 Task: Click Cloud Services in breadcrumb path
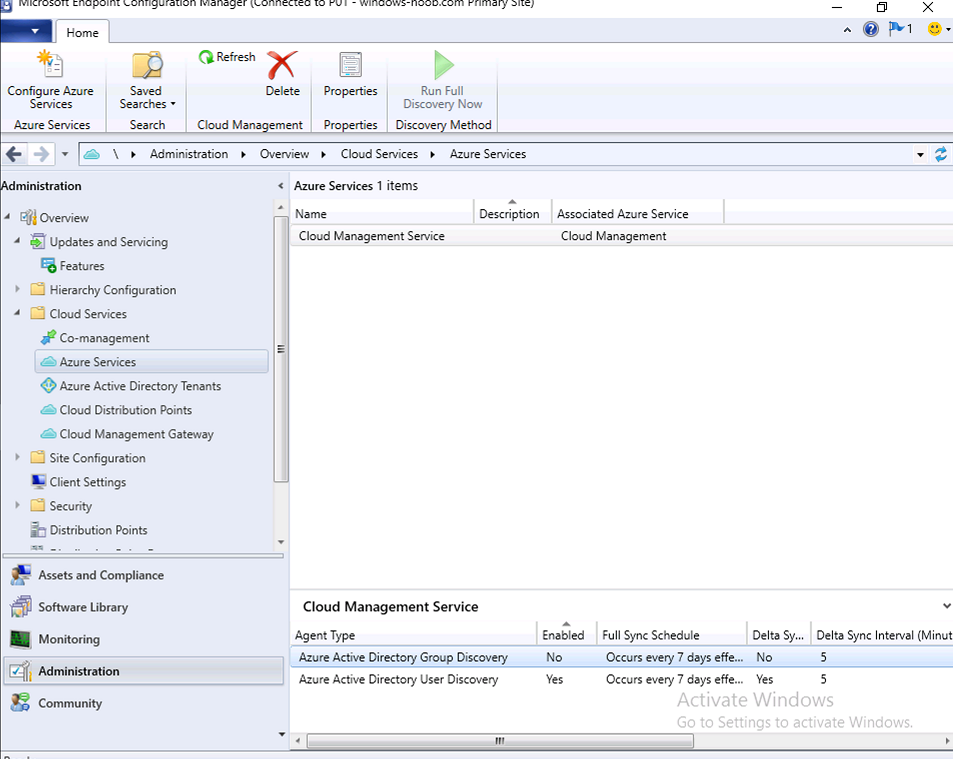point(379,154)
